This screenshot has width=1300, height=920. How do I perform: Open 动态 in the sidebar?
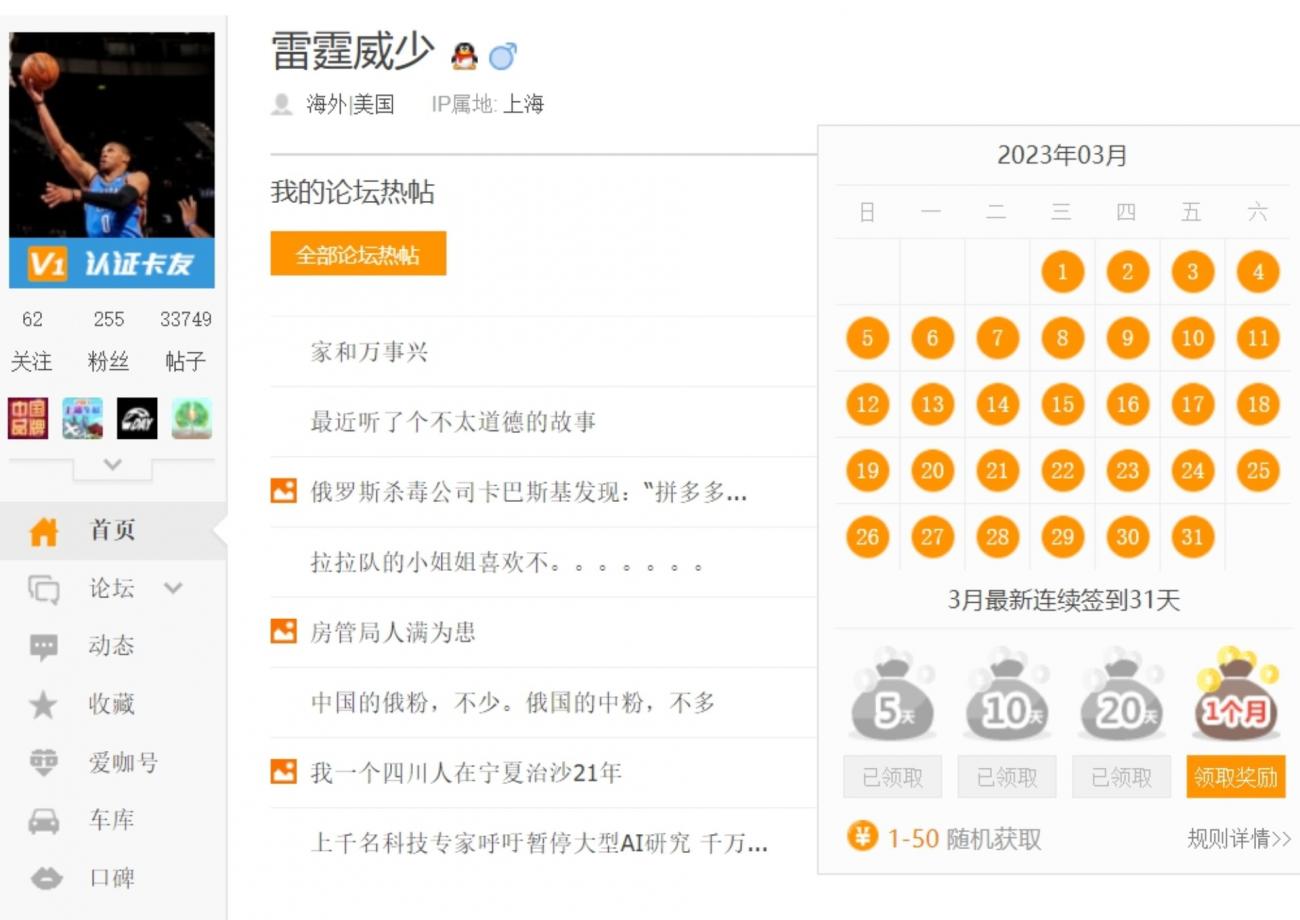tap(113, 646)
